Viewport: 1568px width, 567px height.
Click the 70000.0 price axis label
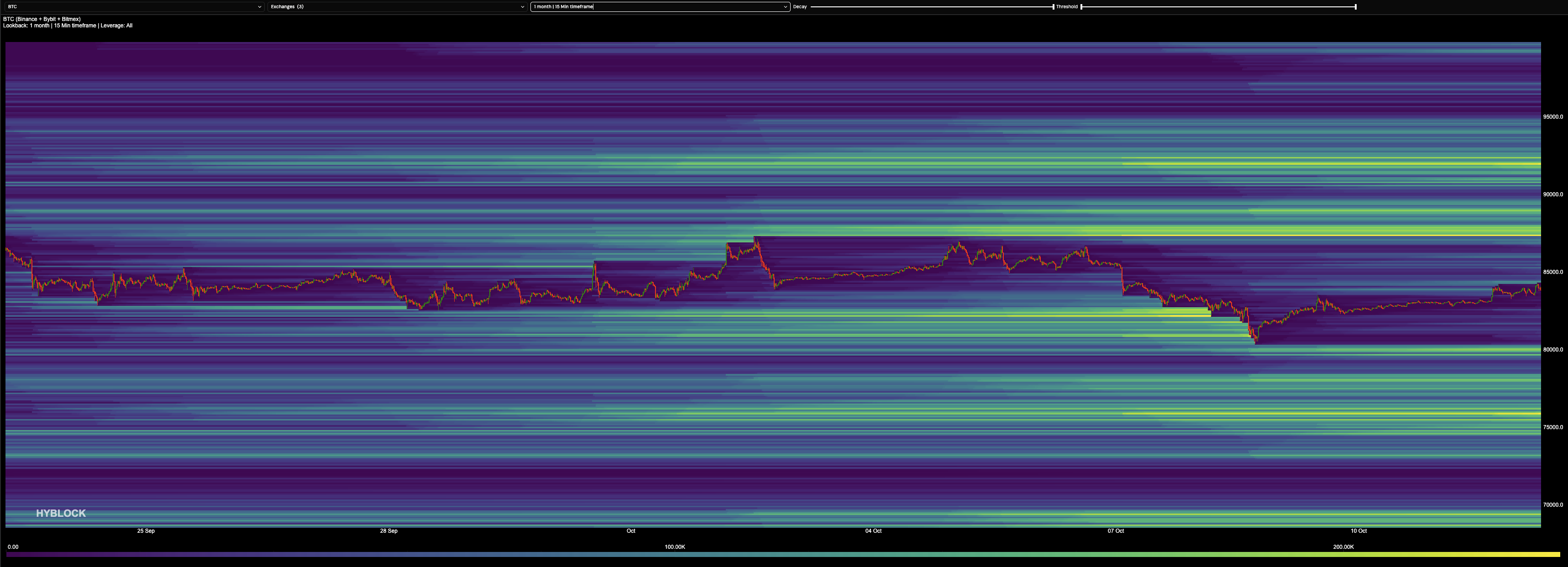coord(1553,505)
